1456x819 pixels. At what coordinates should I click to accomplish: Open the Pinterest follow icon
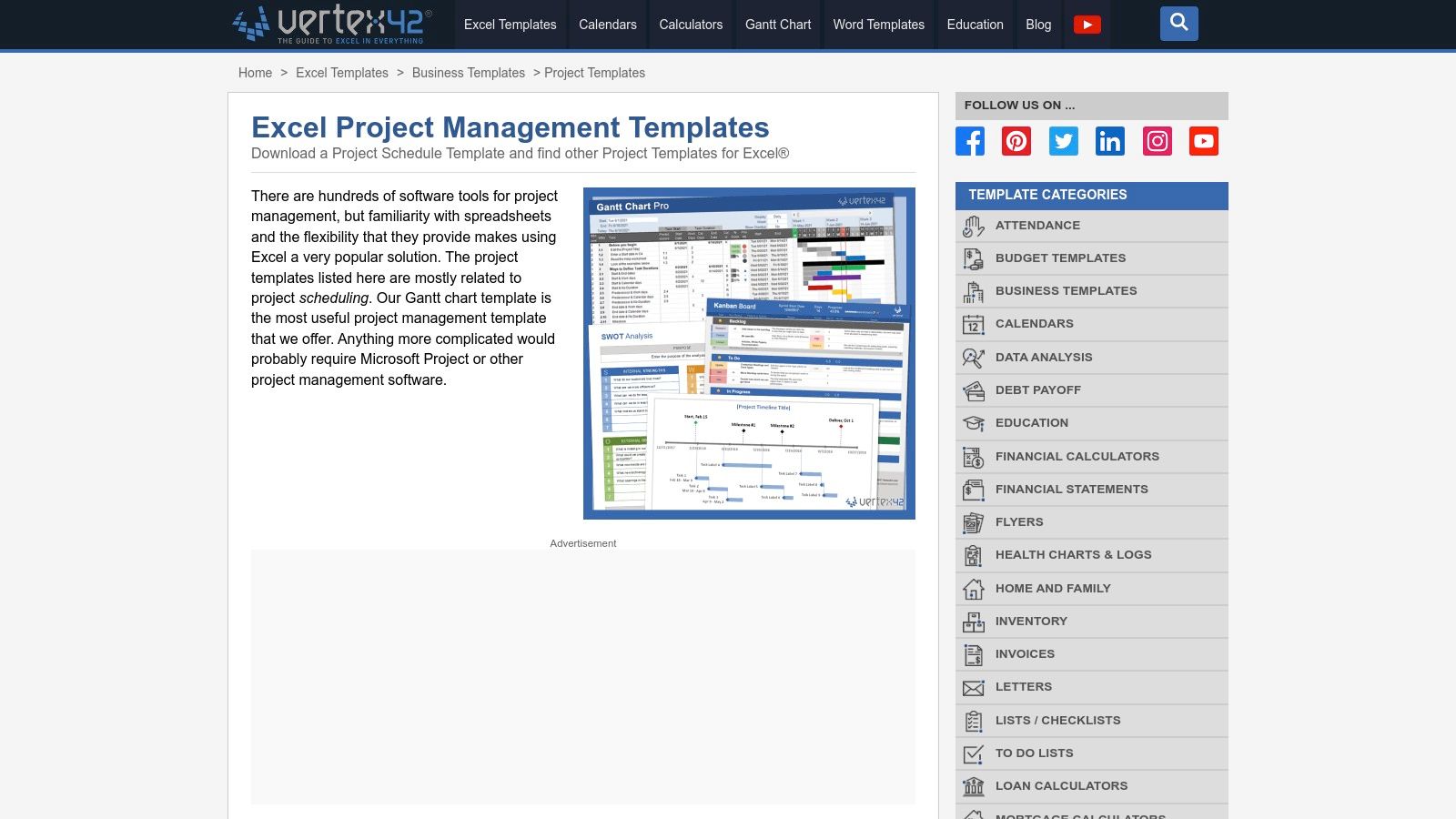coord(1016,141)
